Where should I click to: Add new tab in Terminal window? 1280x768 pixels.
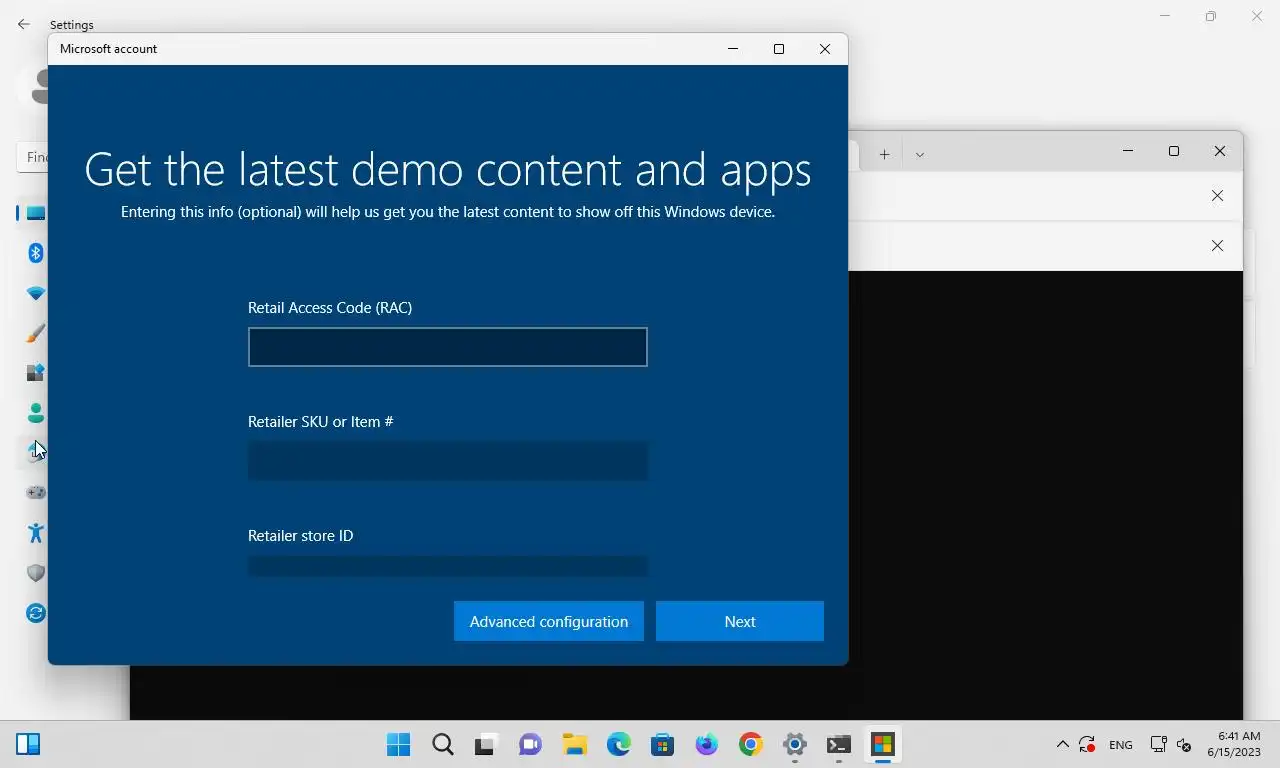(x=884, y=154)
